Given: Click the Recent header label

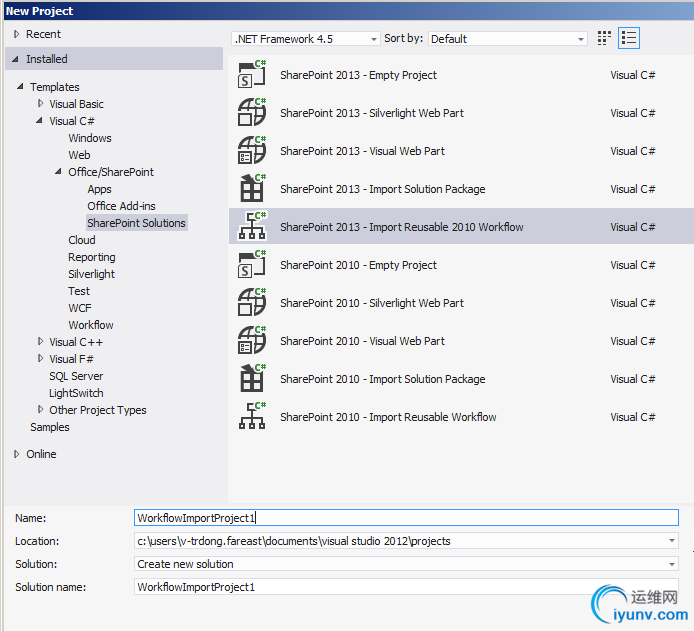Looking at the screenshot, I should [43, 34].
